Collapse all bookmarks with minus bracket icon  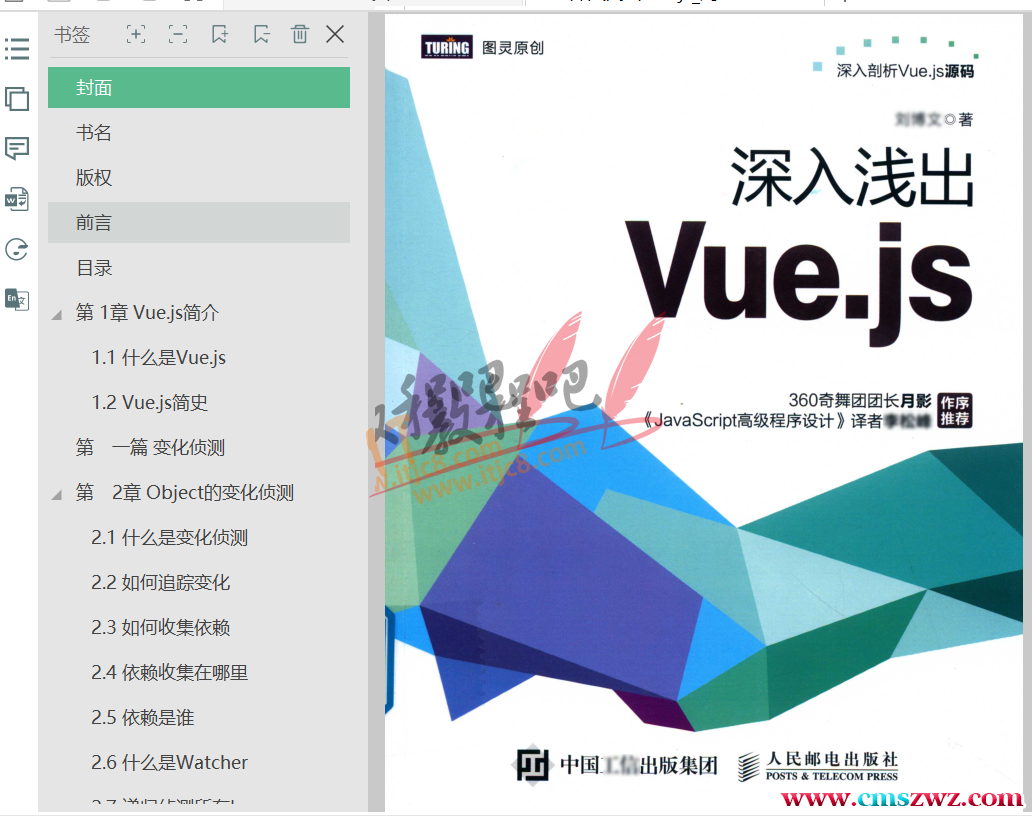coord(178,35)
